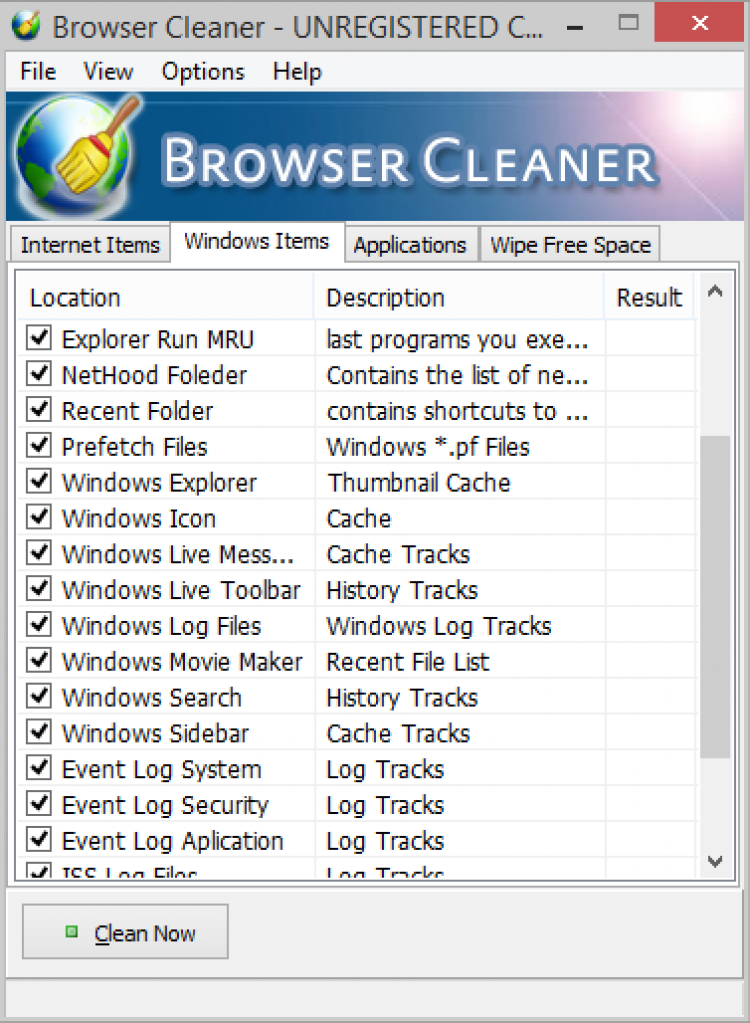Click the scrollbar down arrow
750x1023 pixels.
point(715,861)
